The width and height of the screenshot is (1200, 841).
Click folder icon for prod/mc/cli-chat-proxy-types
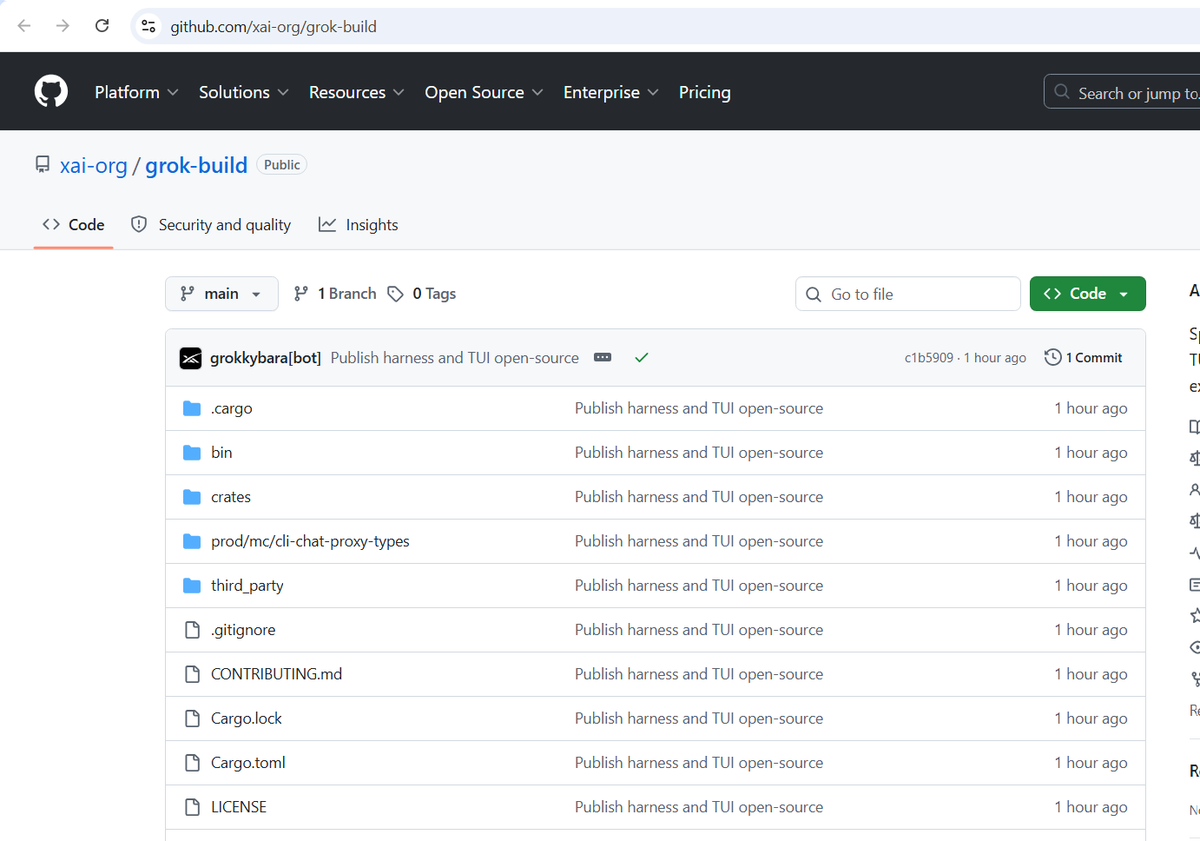(x=192, y=541)
